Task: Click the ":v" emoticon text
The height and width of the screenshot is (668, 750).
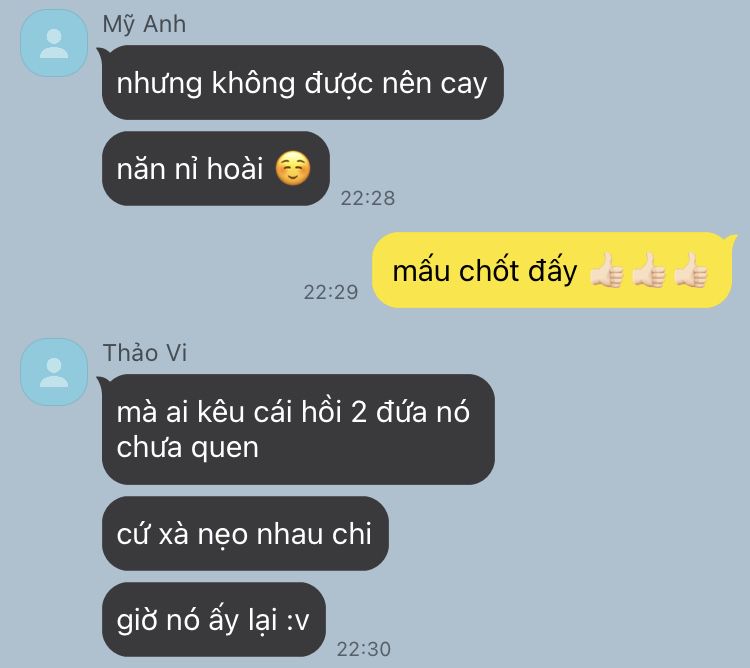Action: click(298, 621)
